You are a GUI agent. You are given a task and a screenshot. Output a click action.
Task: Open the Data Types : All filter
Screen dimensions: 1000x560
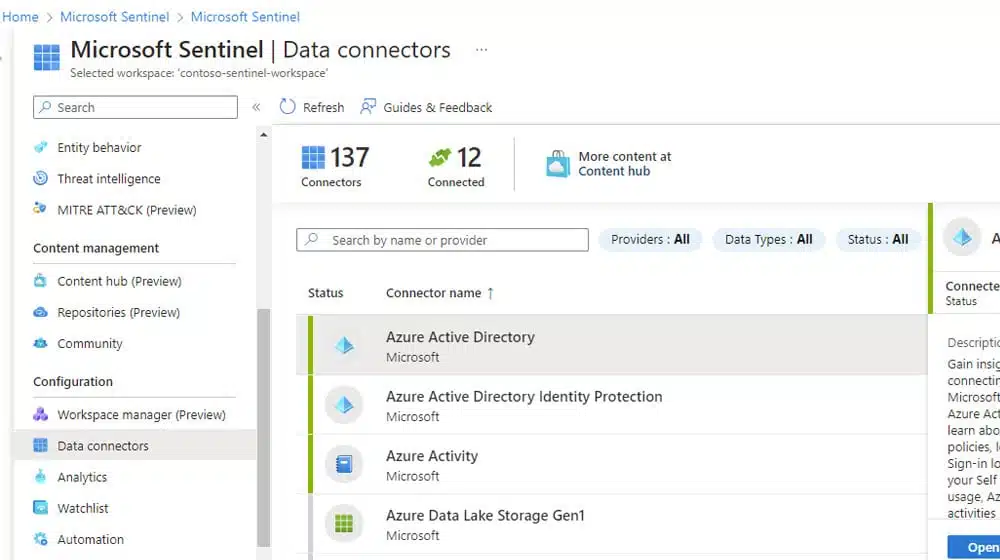coord(768,239)
